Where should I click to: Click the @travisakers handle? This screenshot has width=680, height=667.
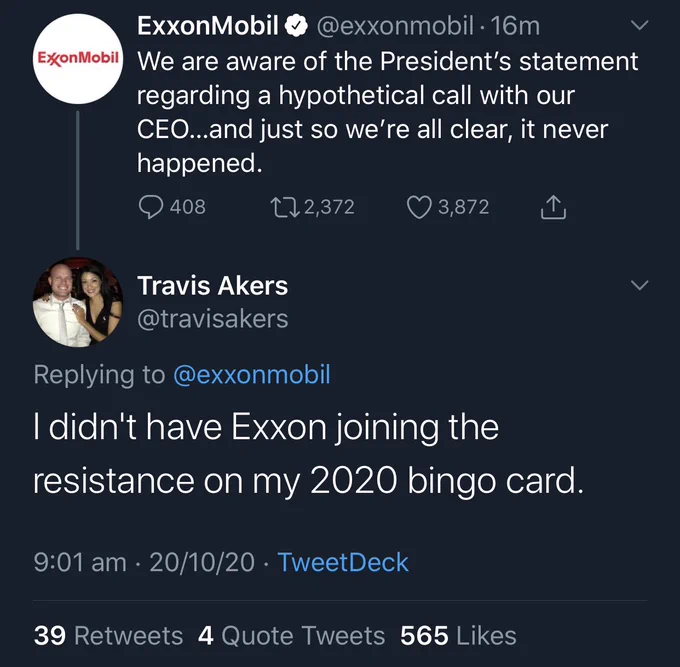click(x=212, y=319)
